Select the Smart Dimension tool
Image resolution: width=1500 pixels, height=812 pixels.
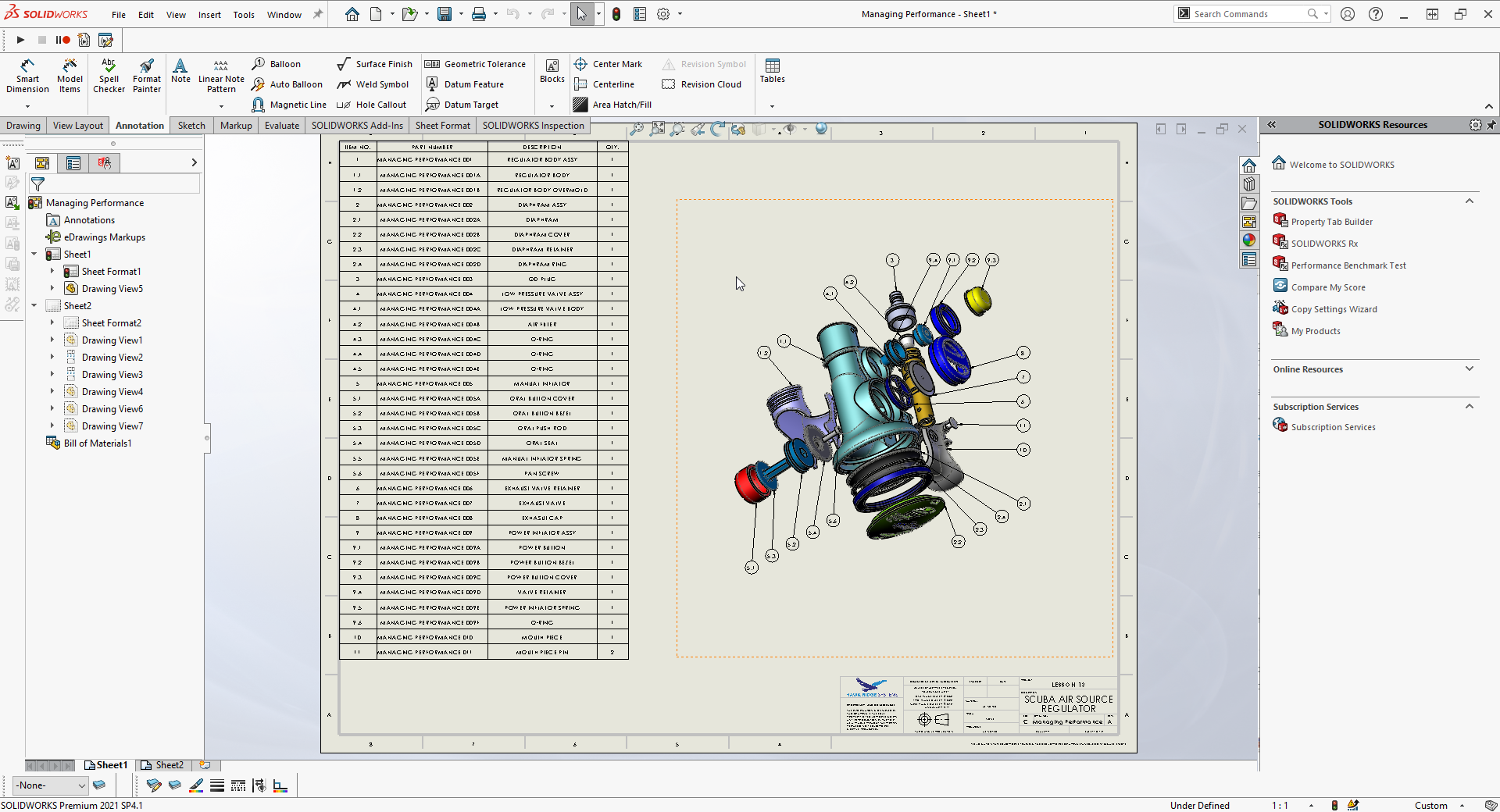point(27,76)
